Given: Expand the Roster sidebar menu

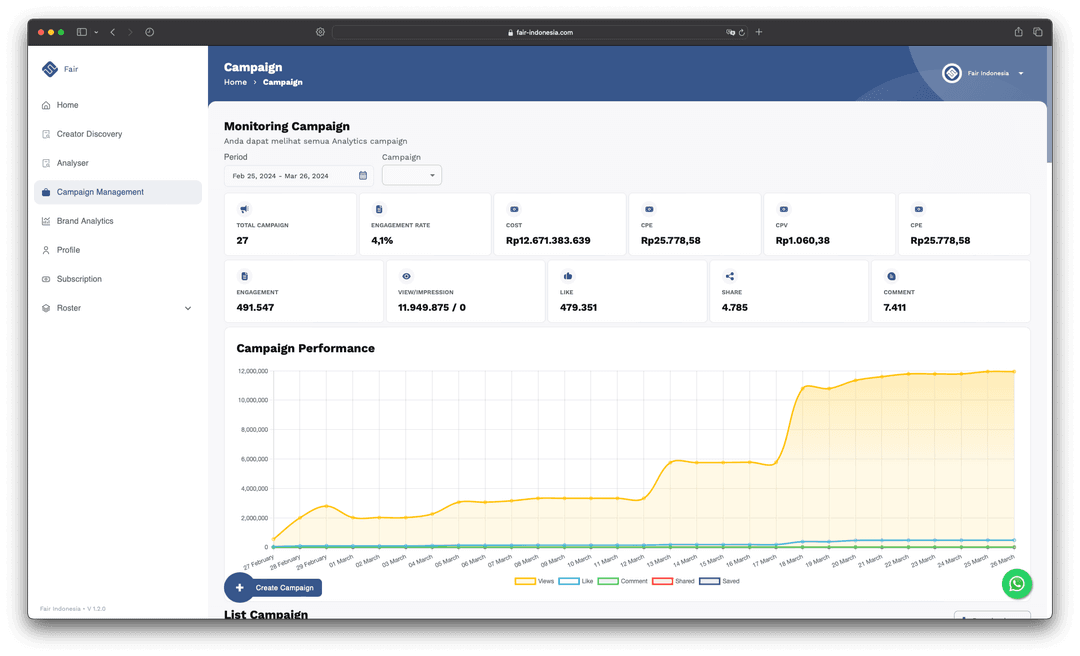Looking at the screenshot, I should [x=188, y=308].
